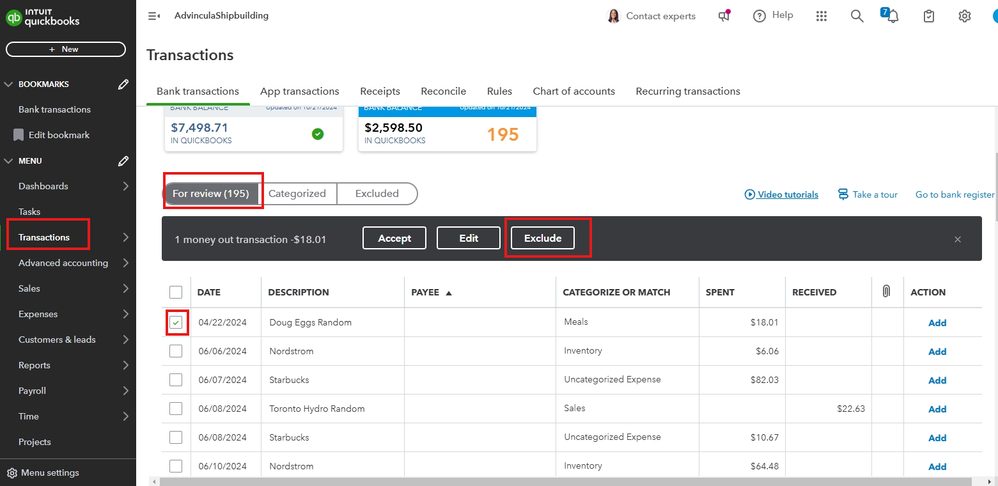Sort by Payee arrow
This screenshot has height=486, width=998.
pos(448,293)
